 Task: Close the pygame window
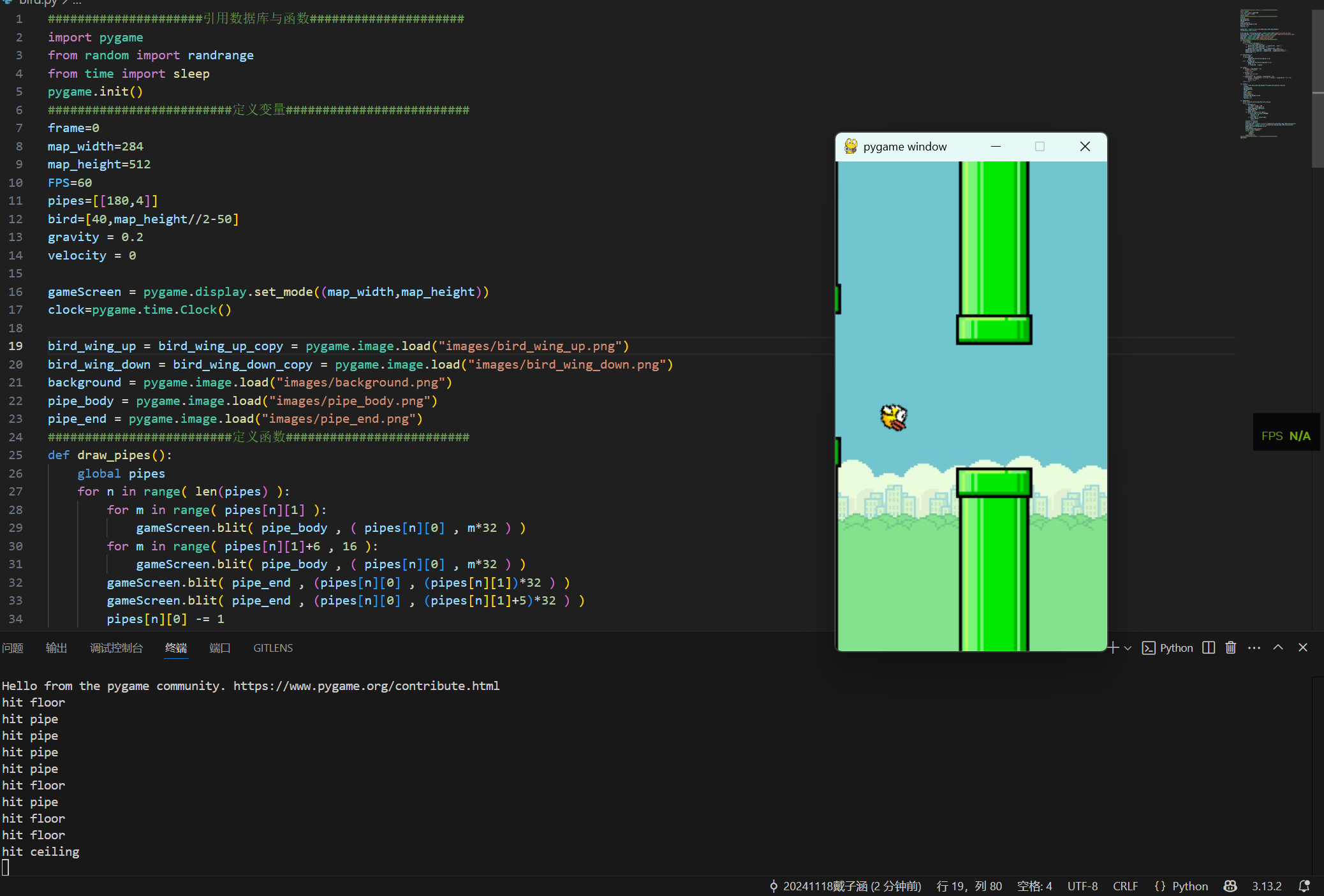1085,146
